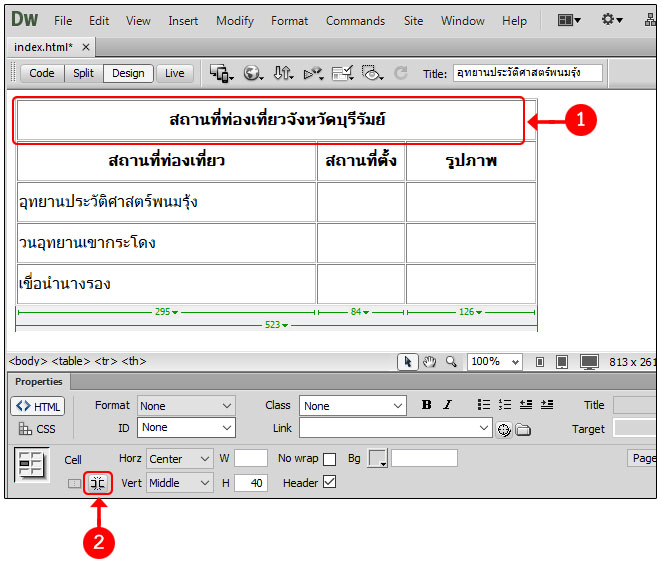Open the Commands menu
The height and width of the screenshot is (563, 662).
tap(355, 20)
